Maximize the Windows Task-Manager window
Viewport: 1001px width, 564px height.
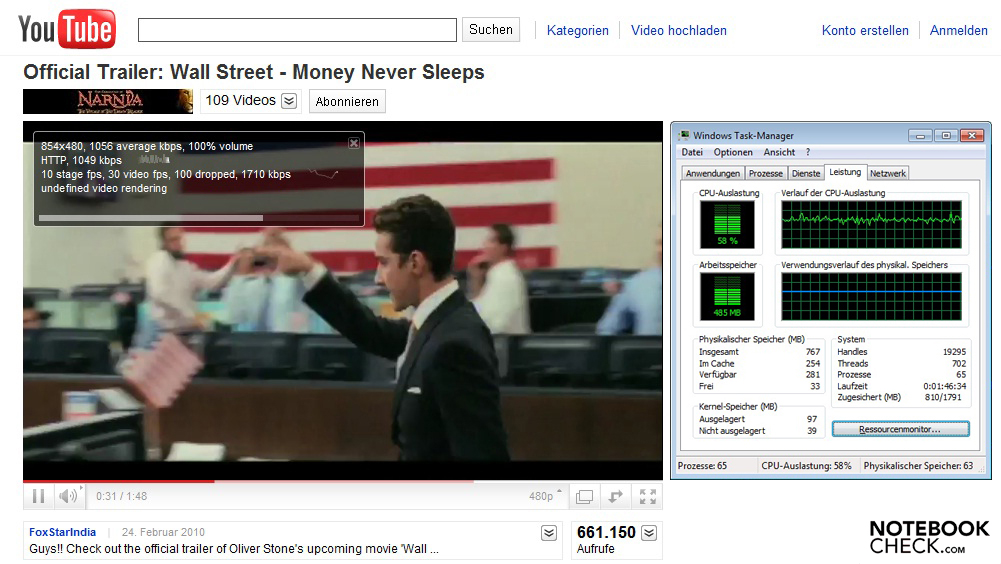pyautogui.click(x=945, y=135)
